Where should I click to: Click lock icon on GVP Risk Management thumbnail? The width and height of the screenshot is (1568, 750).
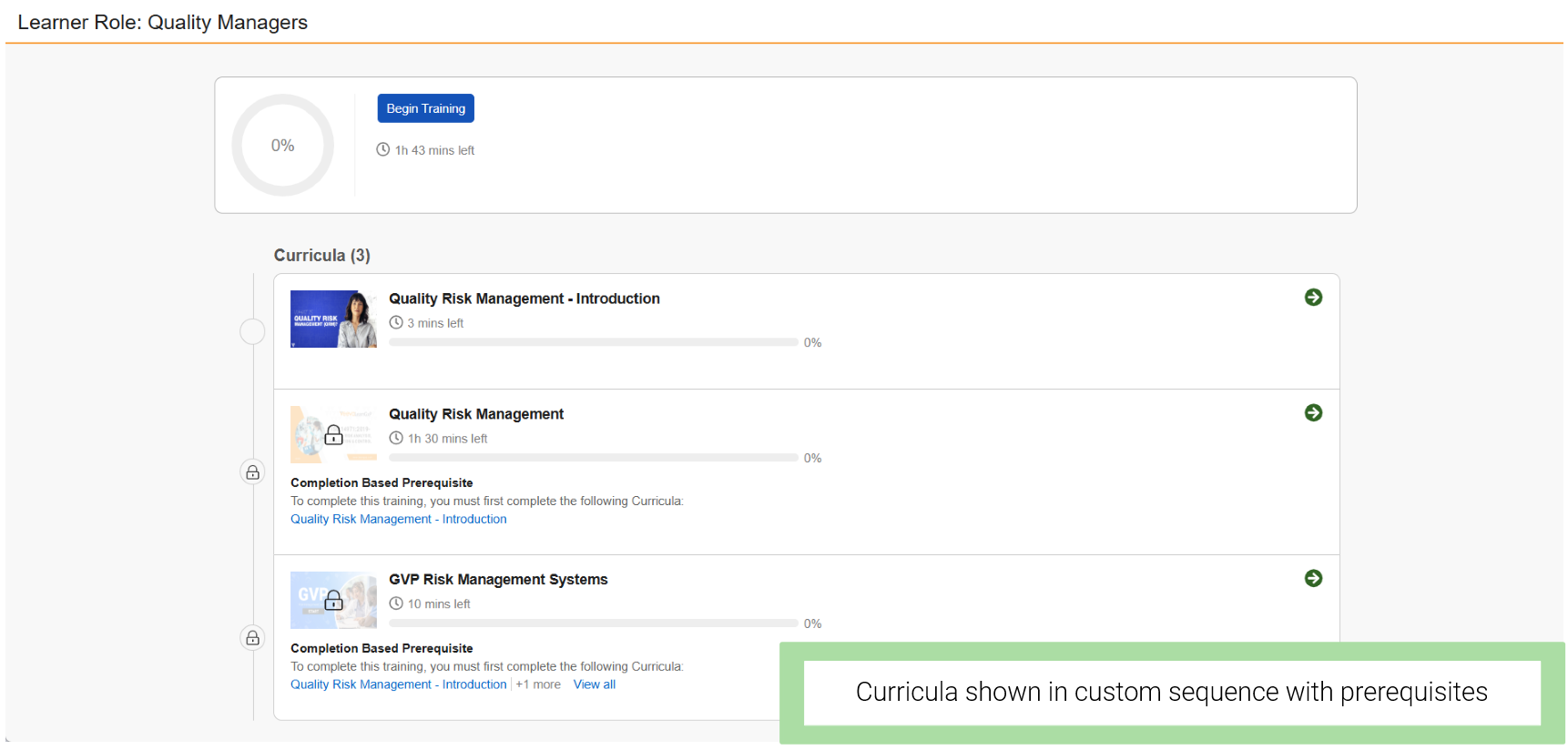coord(334,601)
